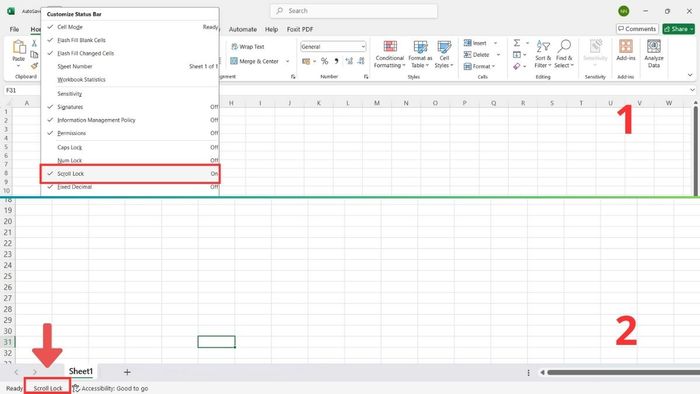Click the Share button
The height and width of the screenshot is (394, 700).
679,29
